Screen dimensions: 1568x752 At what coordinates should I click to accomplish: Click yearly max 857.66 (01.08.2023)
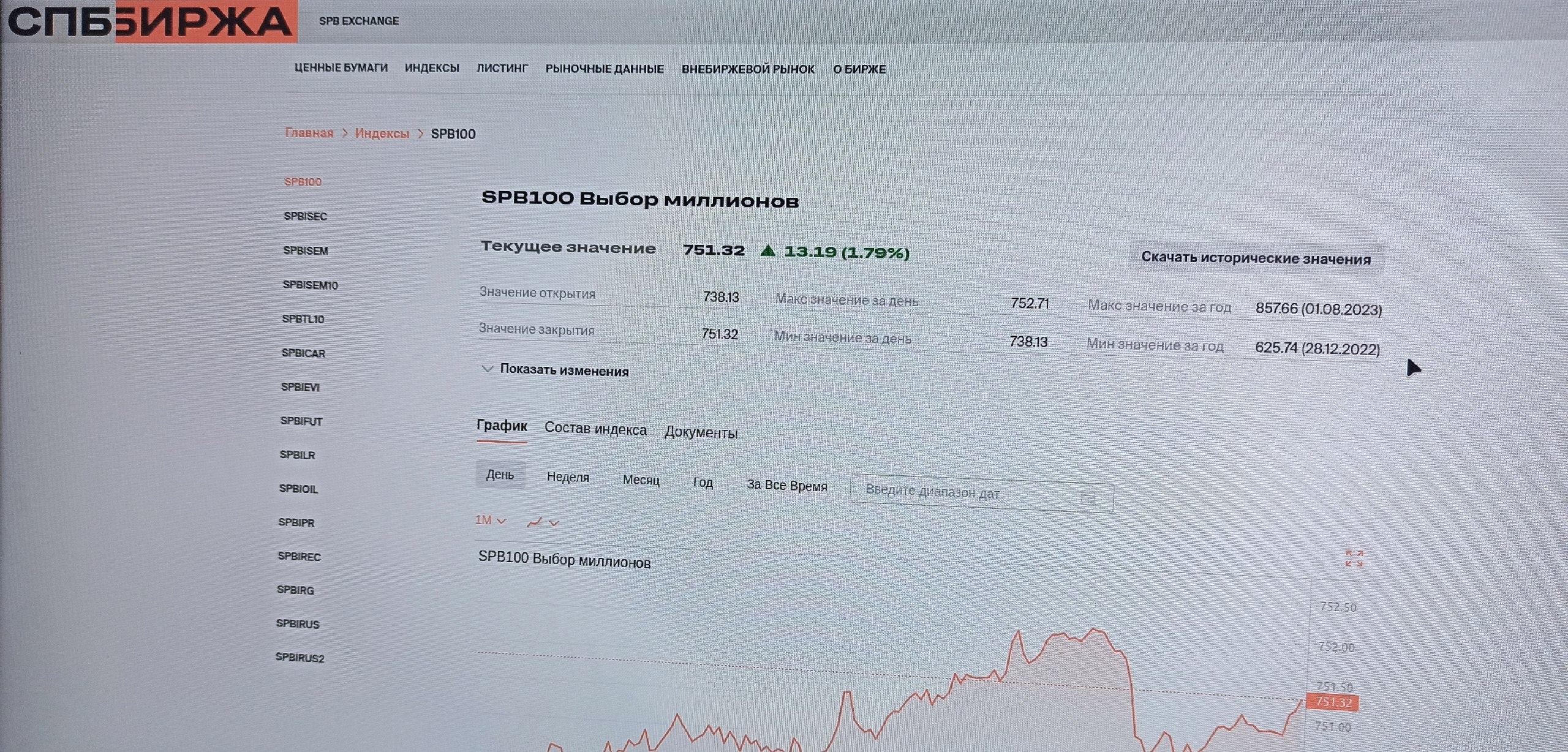tap(1318, 309)
